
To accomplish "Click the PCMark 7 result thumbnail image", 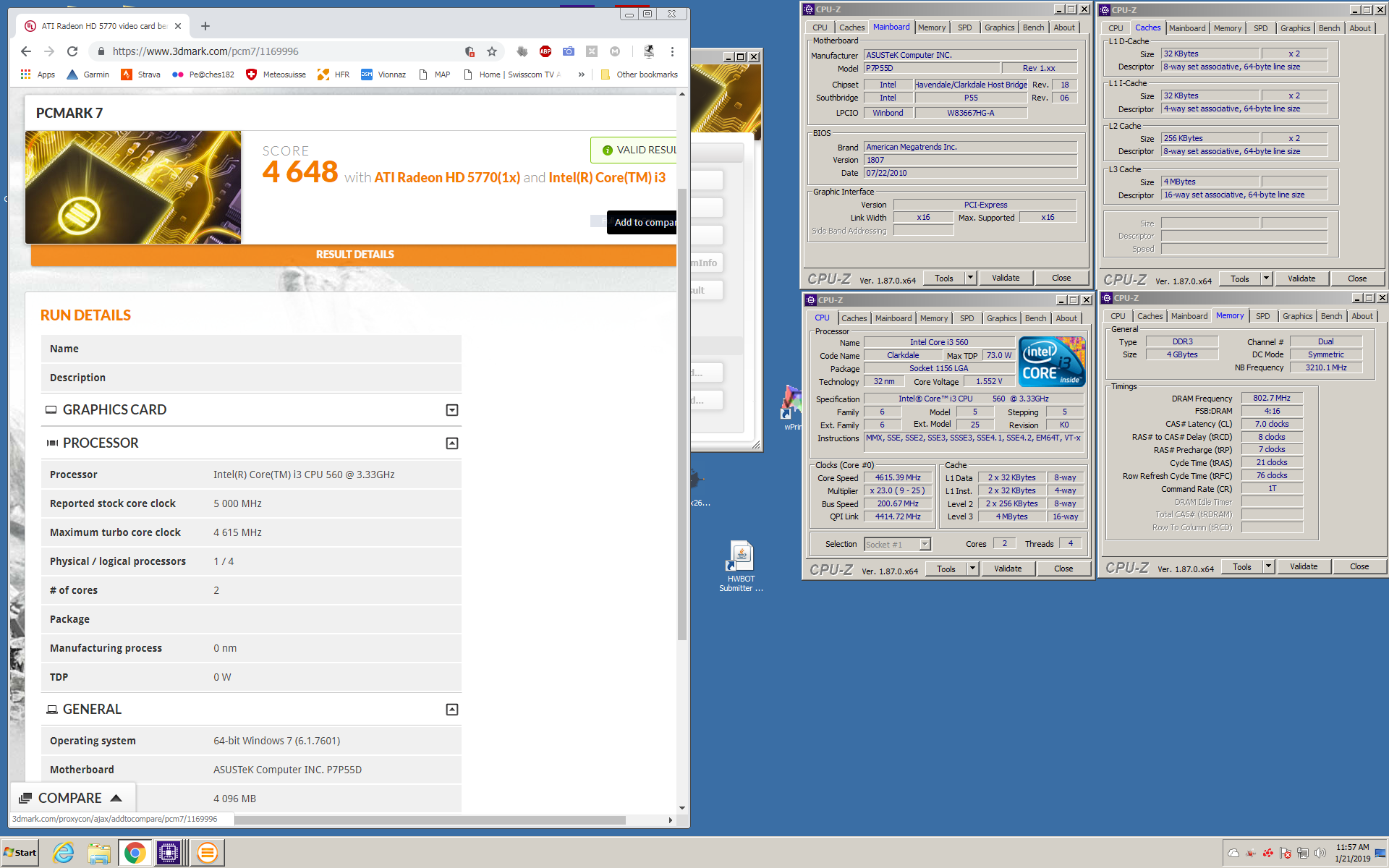I will (133, 187).
